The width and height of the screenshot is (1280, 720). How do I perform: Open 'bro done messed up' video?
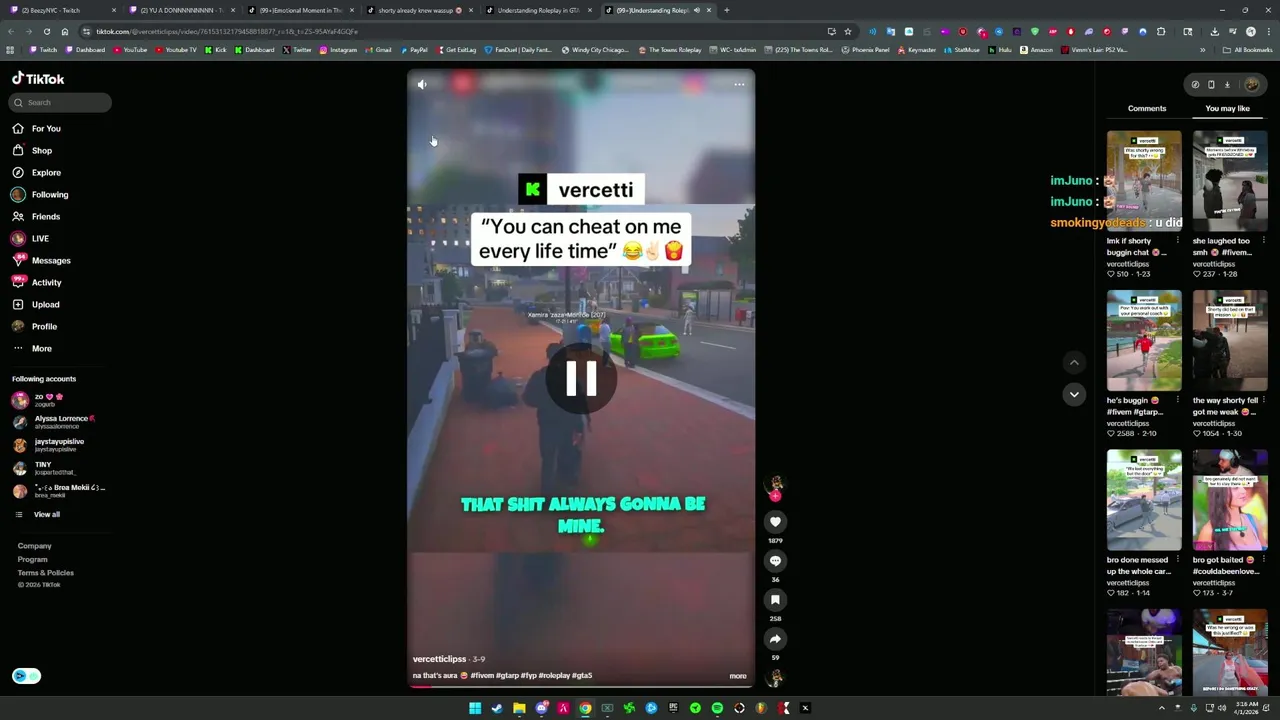1144,500
